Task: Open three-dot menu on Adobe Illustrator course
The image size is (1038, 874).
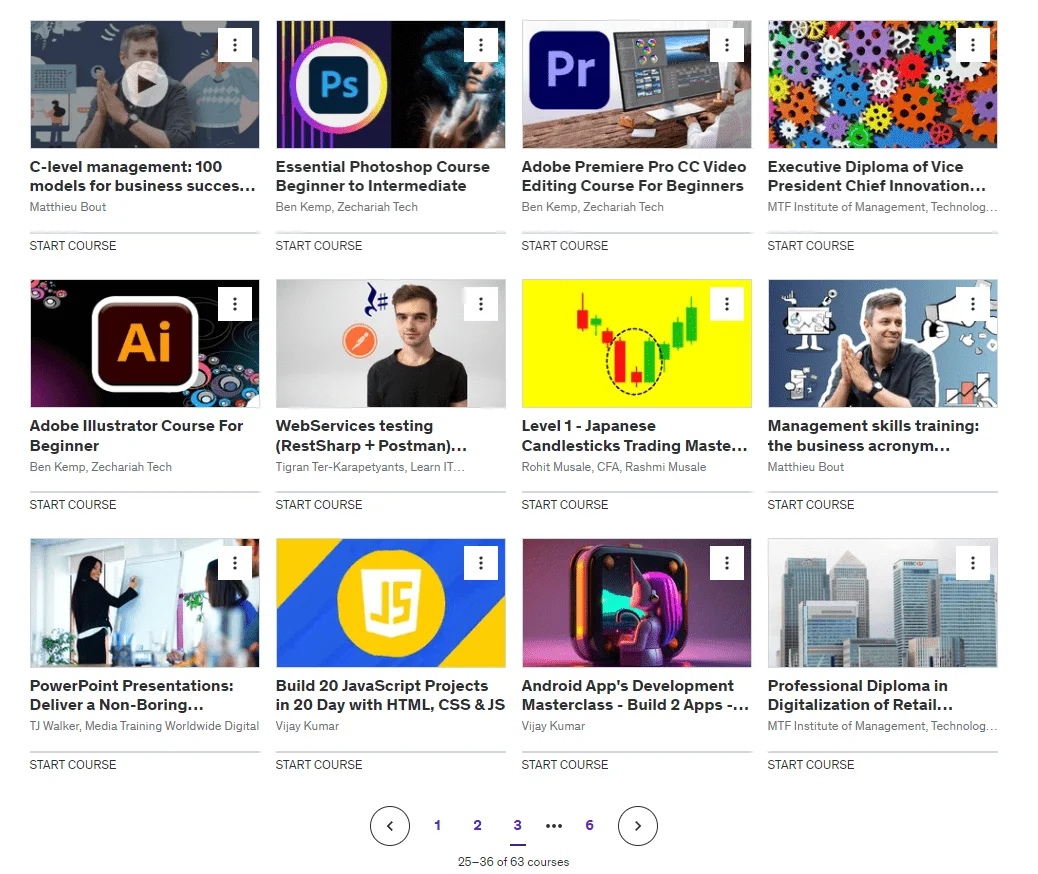Action: point(234,304)
